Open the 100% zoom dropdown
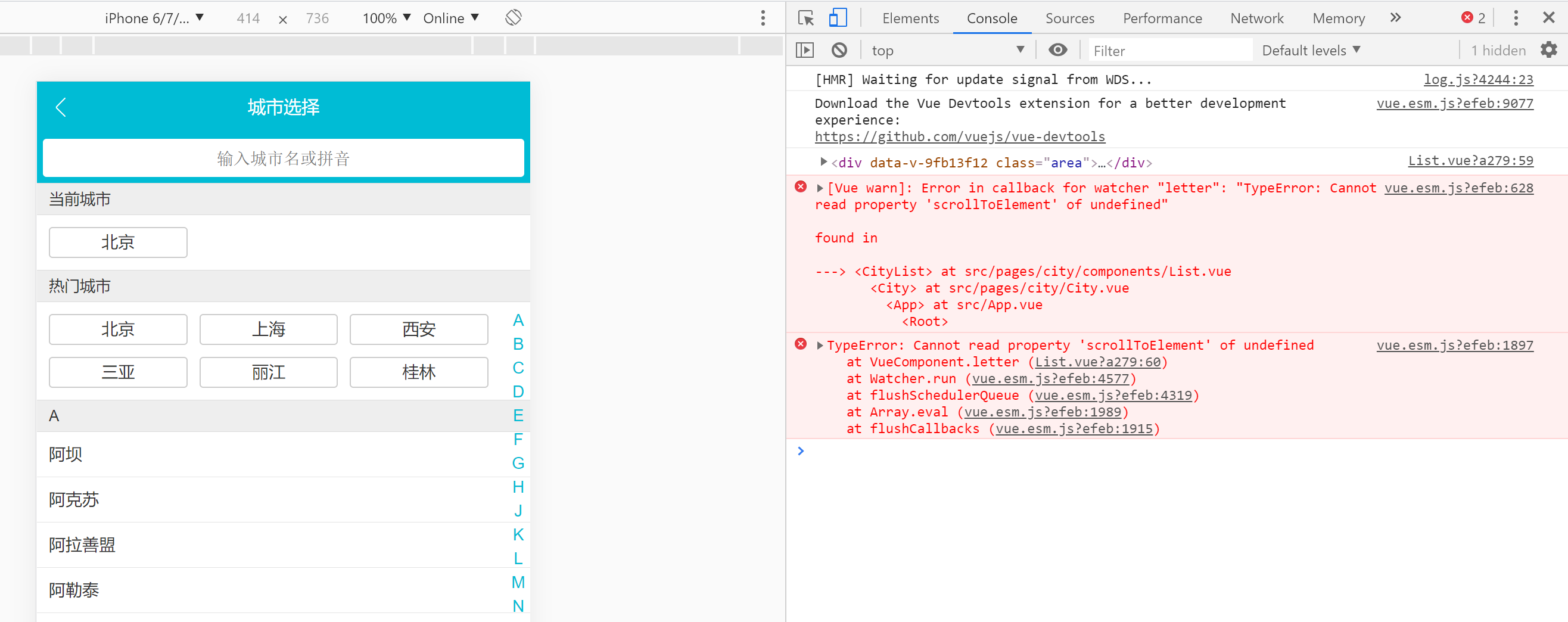Image resolution: width=1568 pixels, height=622 pixels. tap(387, 18)
